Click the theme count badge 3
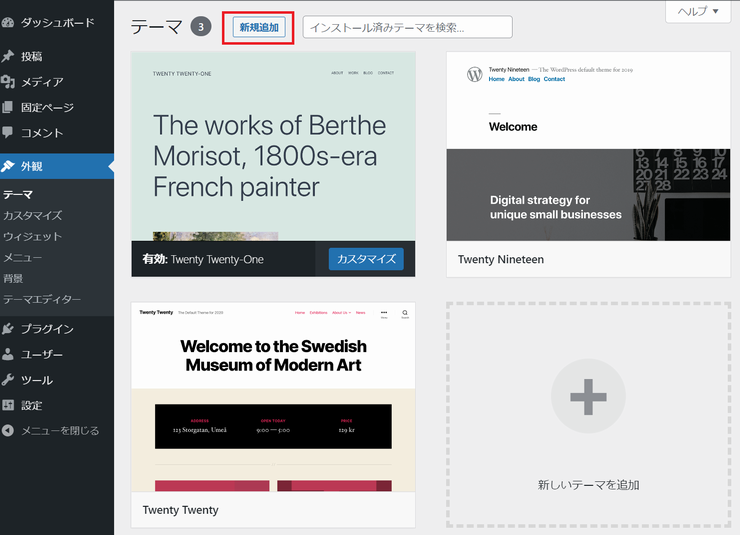The width and height of the screenshot is (740, 535). (201, 27)
